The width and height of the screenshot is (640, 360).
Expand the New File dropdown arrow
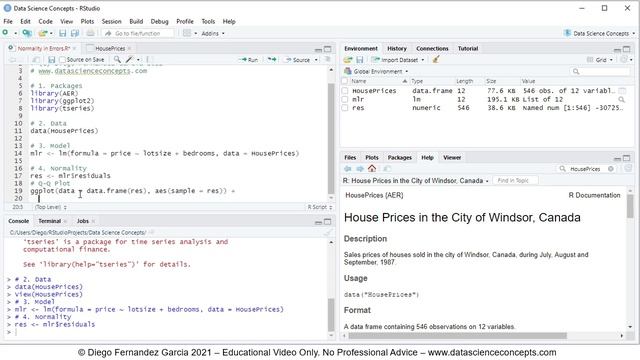(16, 33)
